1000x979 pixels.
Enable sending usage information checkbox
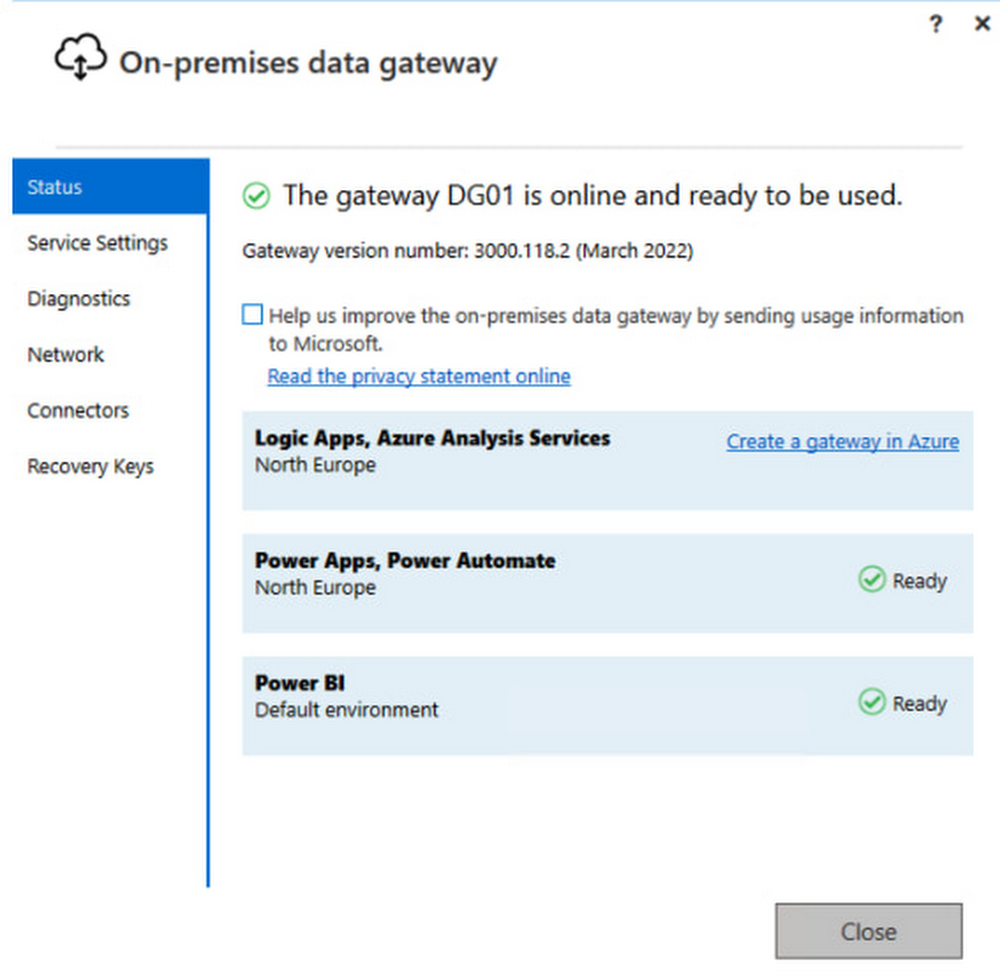coord(252,316)
